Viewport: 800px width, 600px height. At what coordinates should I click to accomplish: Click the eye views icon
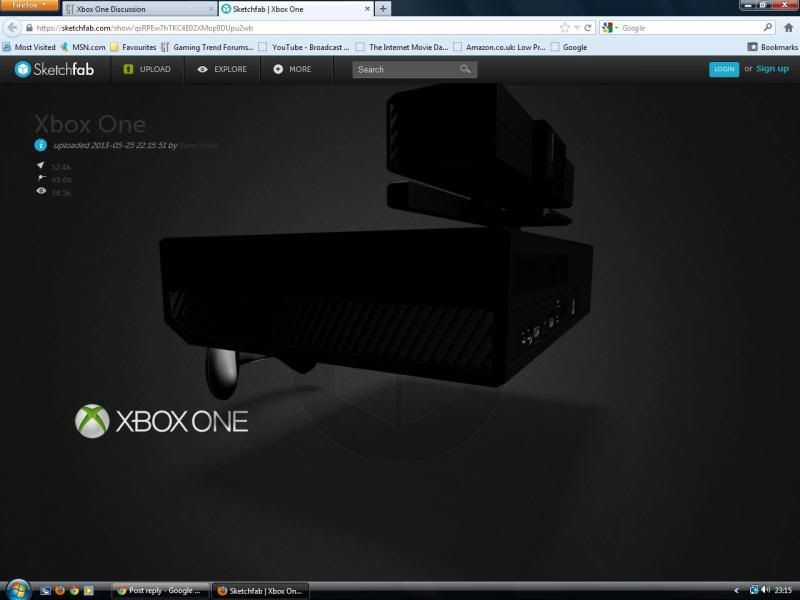pos(41,191)
